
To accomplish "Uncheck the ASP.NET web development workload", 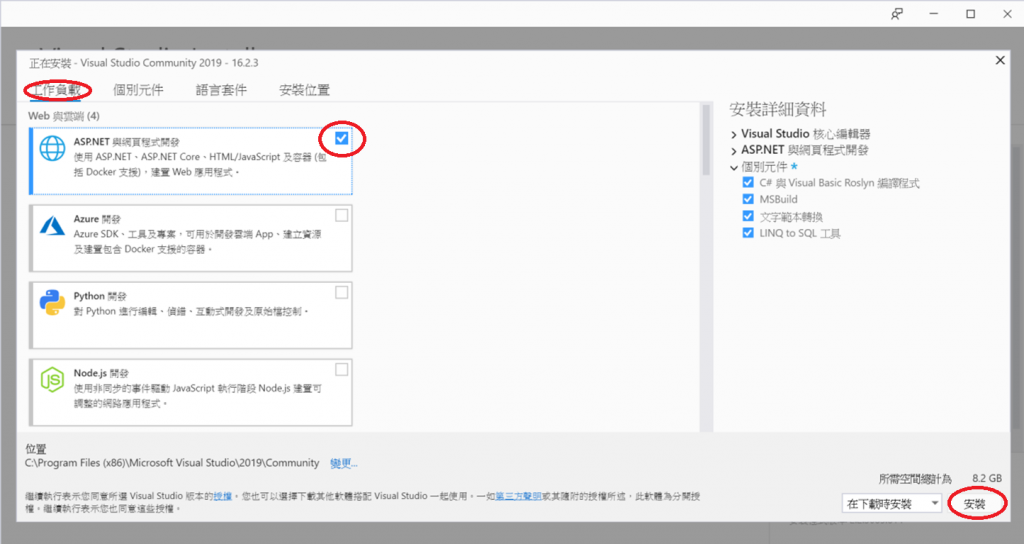I will (342, 138).
